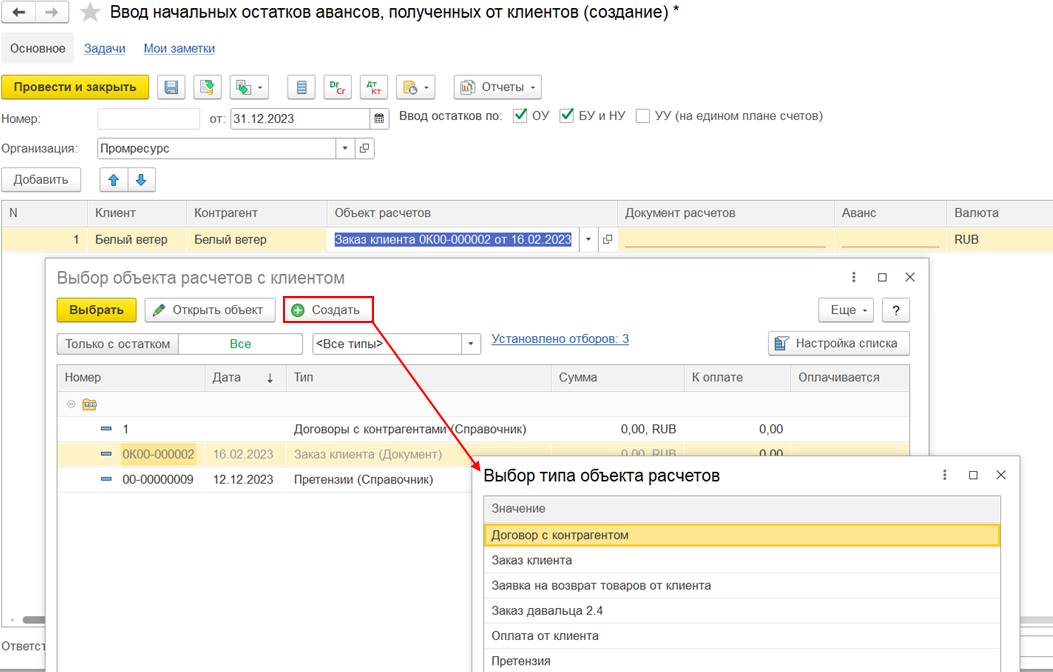1053x672 pixels.
Task: Open the DrCr postings icon
Action: [337, 87]
